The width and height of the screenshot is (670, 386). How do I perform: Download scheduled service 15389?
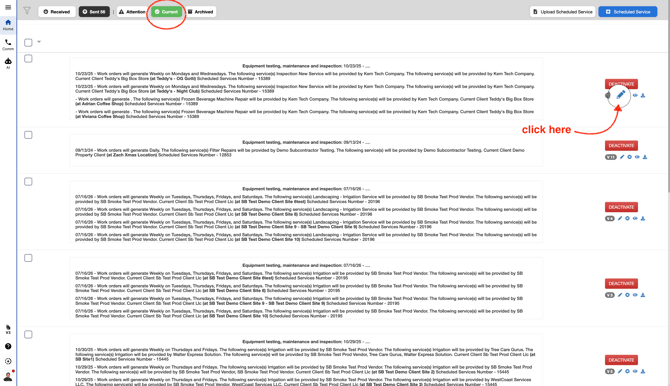coord(643,95)
